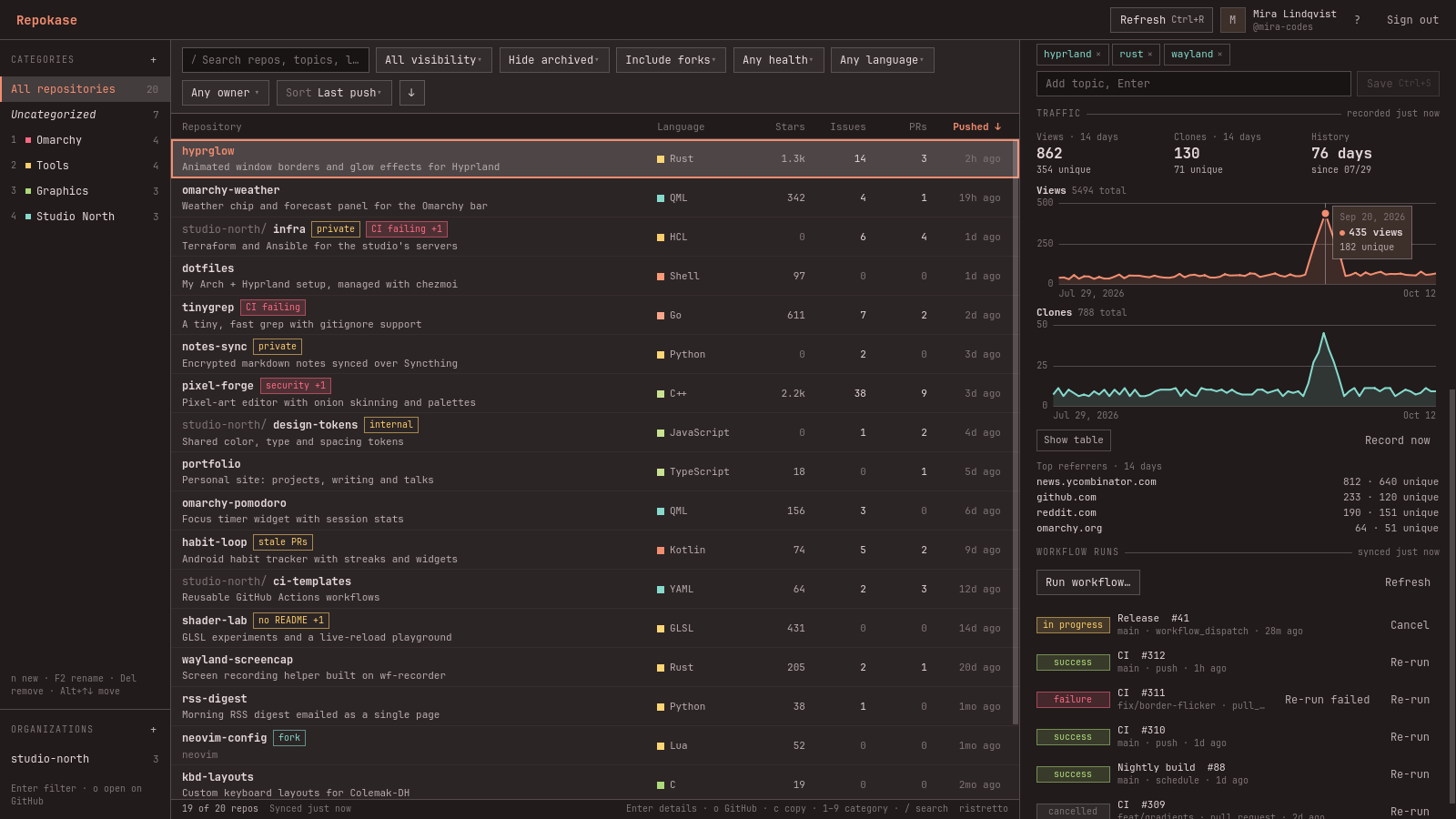Click the security +1 badge on pixel-forge
The width and height of the screenshot is (1456, 819).
(x=296, y=386)
